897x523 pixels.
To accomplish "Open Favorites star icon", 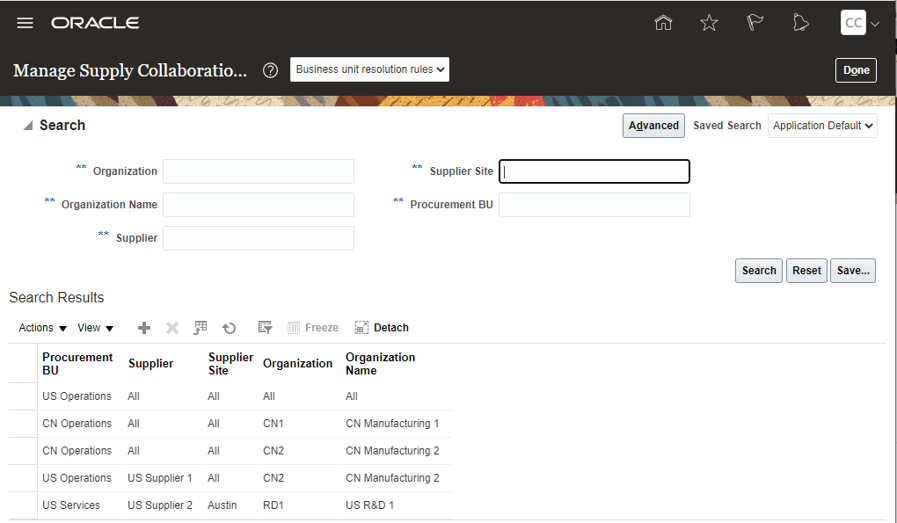I will [709, 23].
